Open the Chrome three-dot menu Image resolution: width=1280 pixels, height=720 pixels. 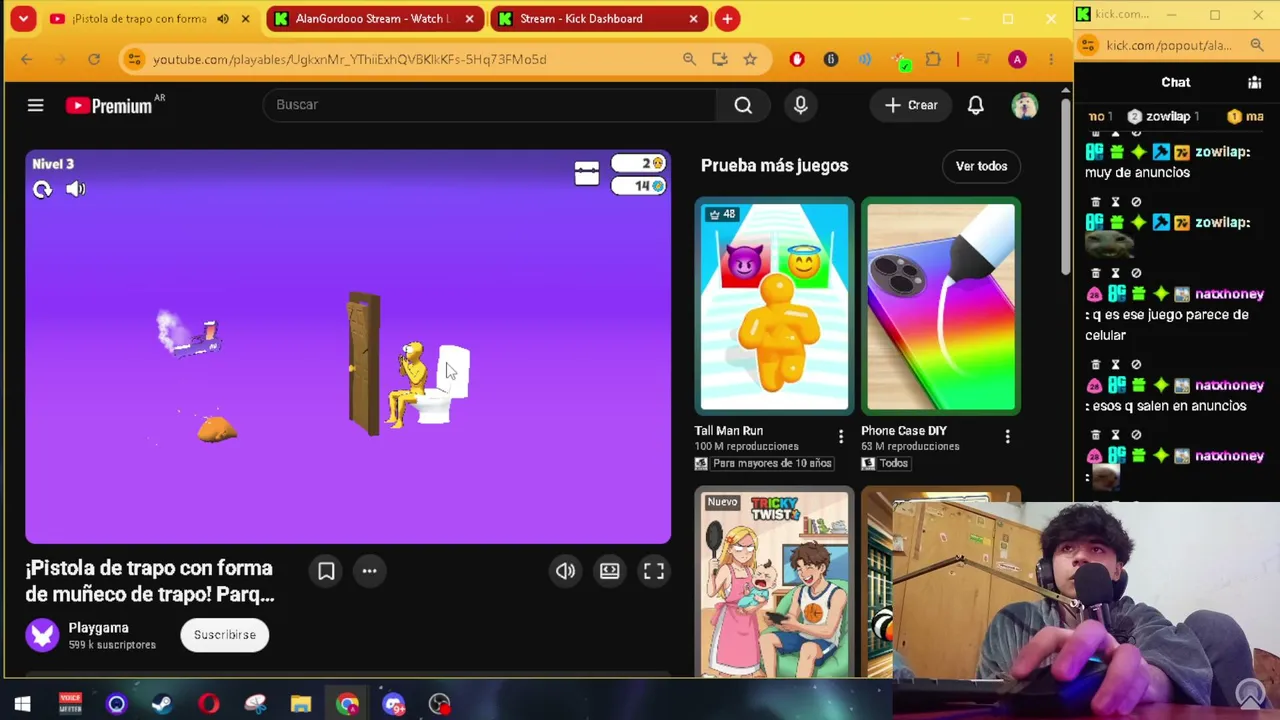coord(1051,60)
